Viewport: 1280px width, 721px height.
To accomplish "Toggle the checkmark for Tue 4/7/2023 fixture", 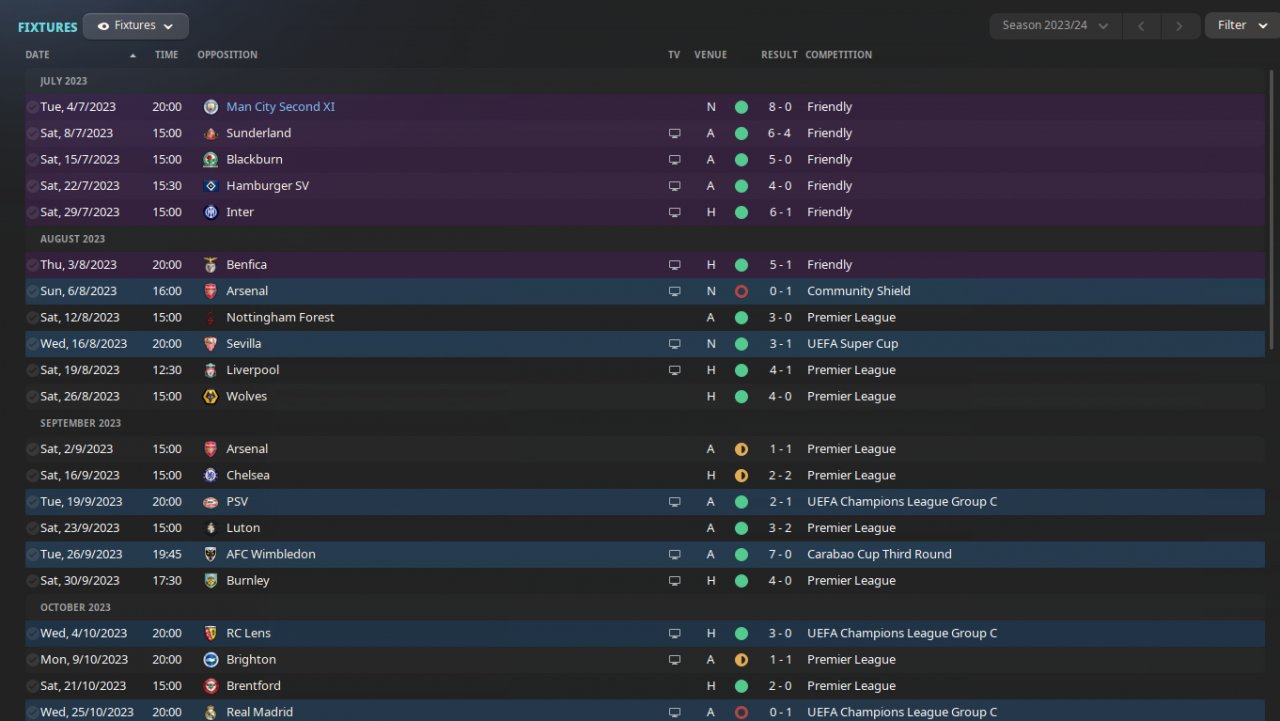I will [x=32, y=107].
